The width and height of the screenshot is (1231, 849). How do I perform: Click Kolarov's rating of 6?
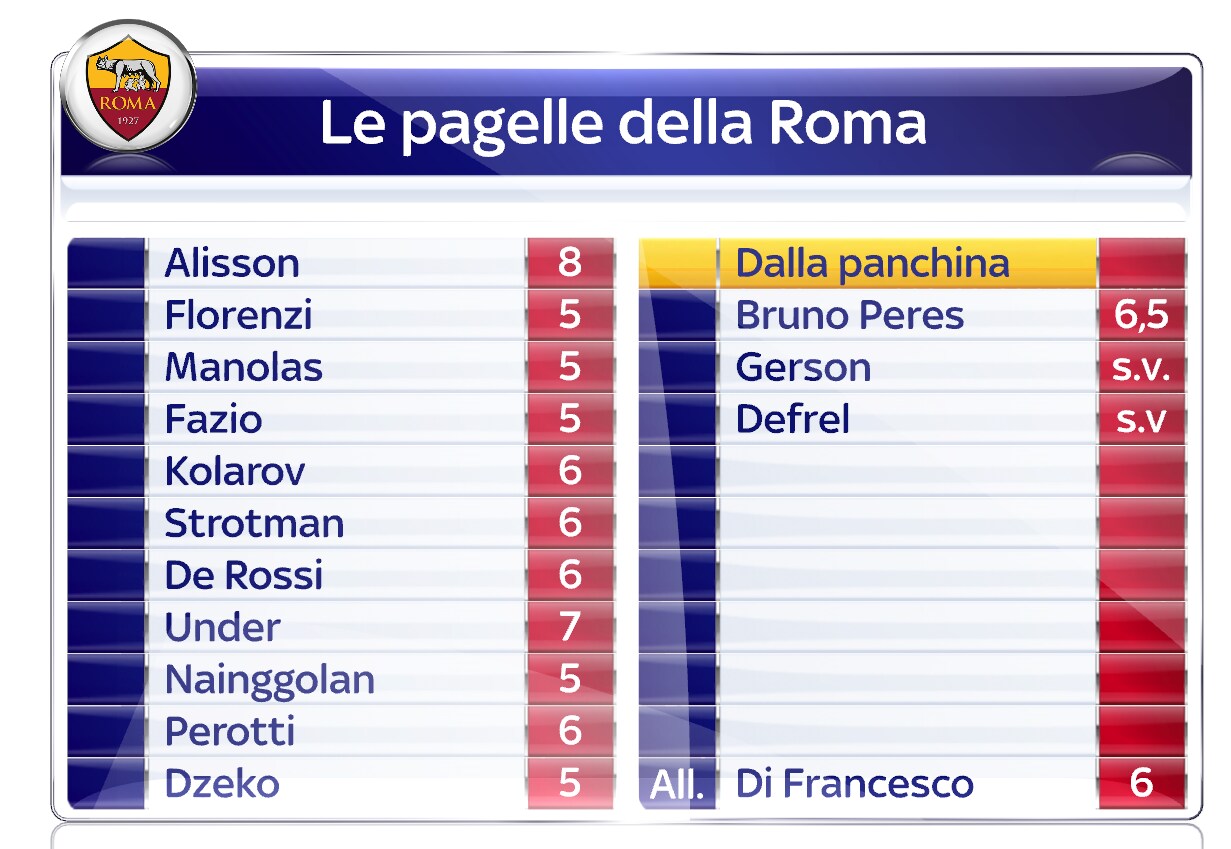(570, 471)
